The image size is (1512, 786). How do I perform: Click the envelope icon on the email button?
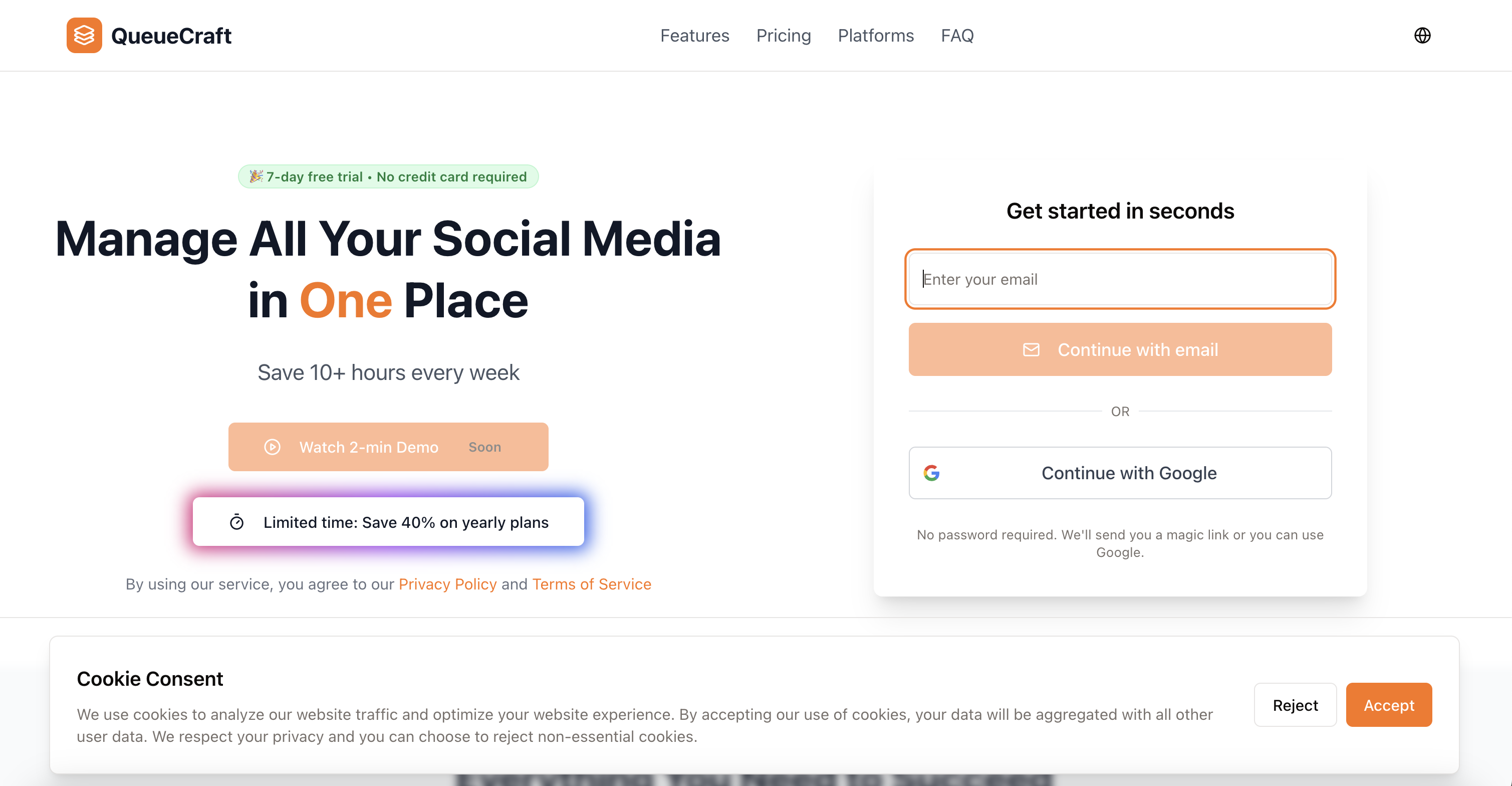click(1031, 349)
